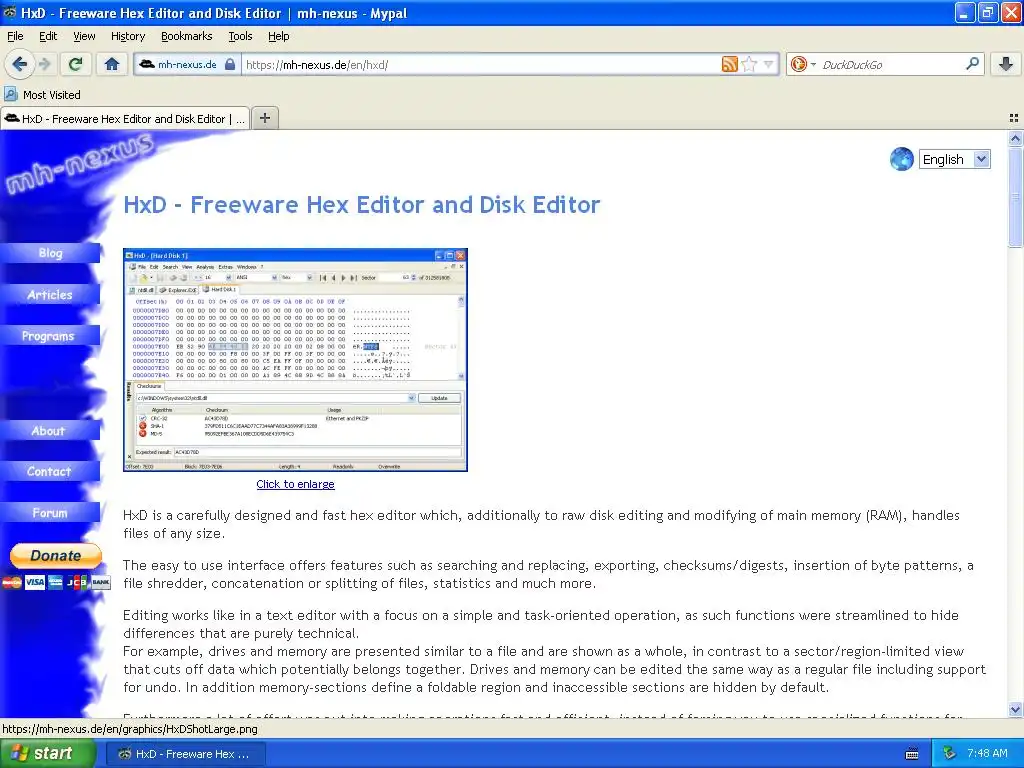This screenshot has width=1024, height=768.
Task: Click the page scrollbar up arrow
Action: [x=1015, y=138]
